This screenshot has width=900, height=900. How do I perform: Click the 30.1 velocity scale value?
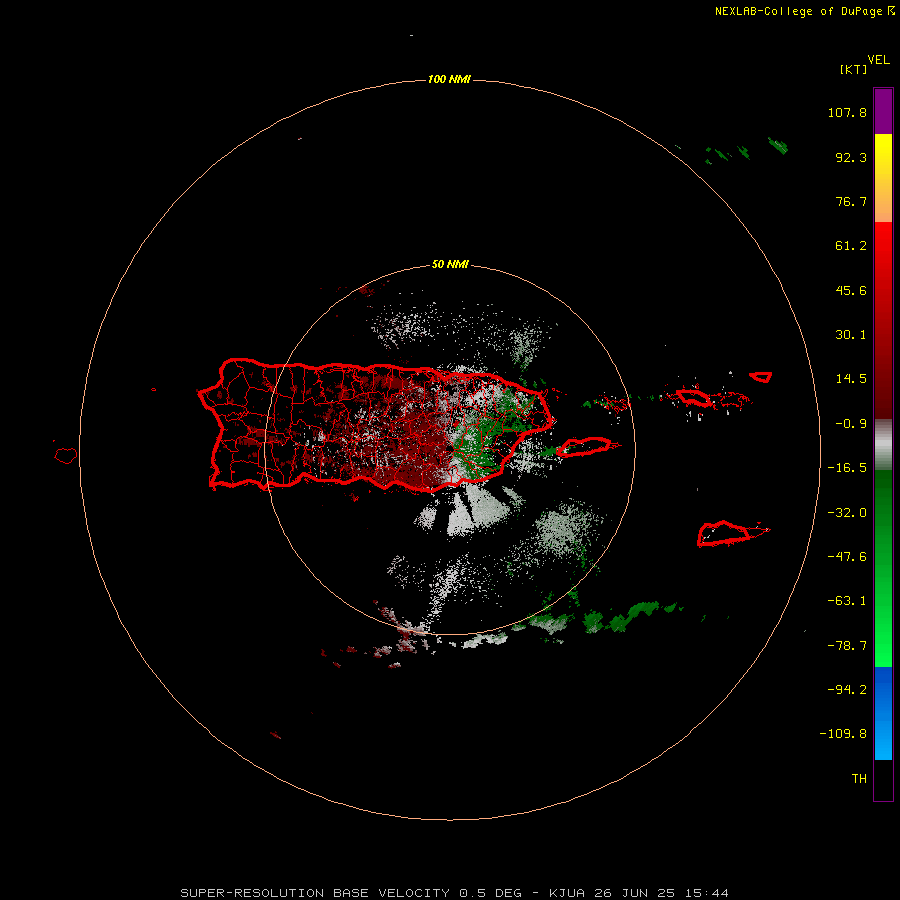(851, 335)
